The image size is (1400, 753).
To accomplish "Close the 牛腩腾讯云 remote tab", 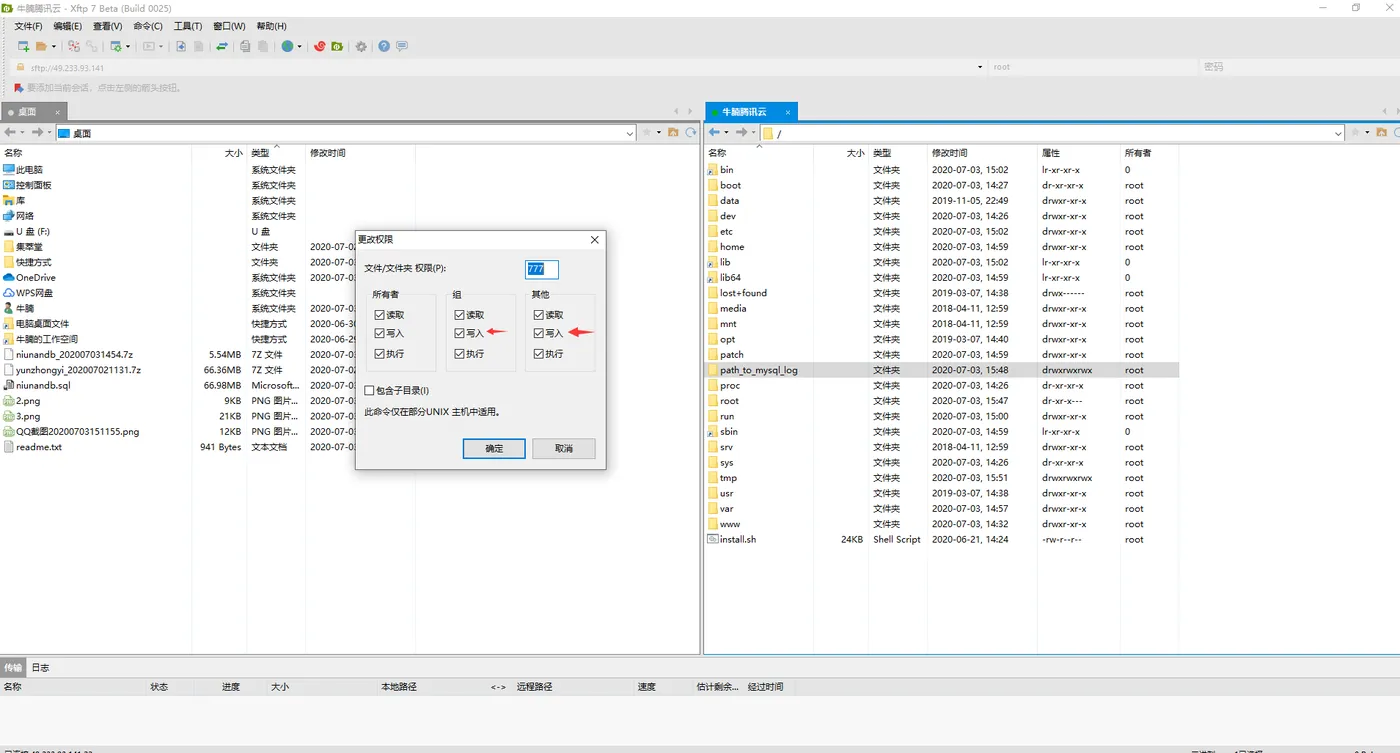I will (x=788, y=112).
